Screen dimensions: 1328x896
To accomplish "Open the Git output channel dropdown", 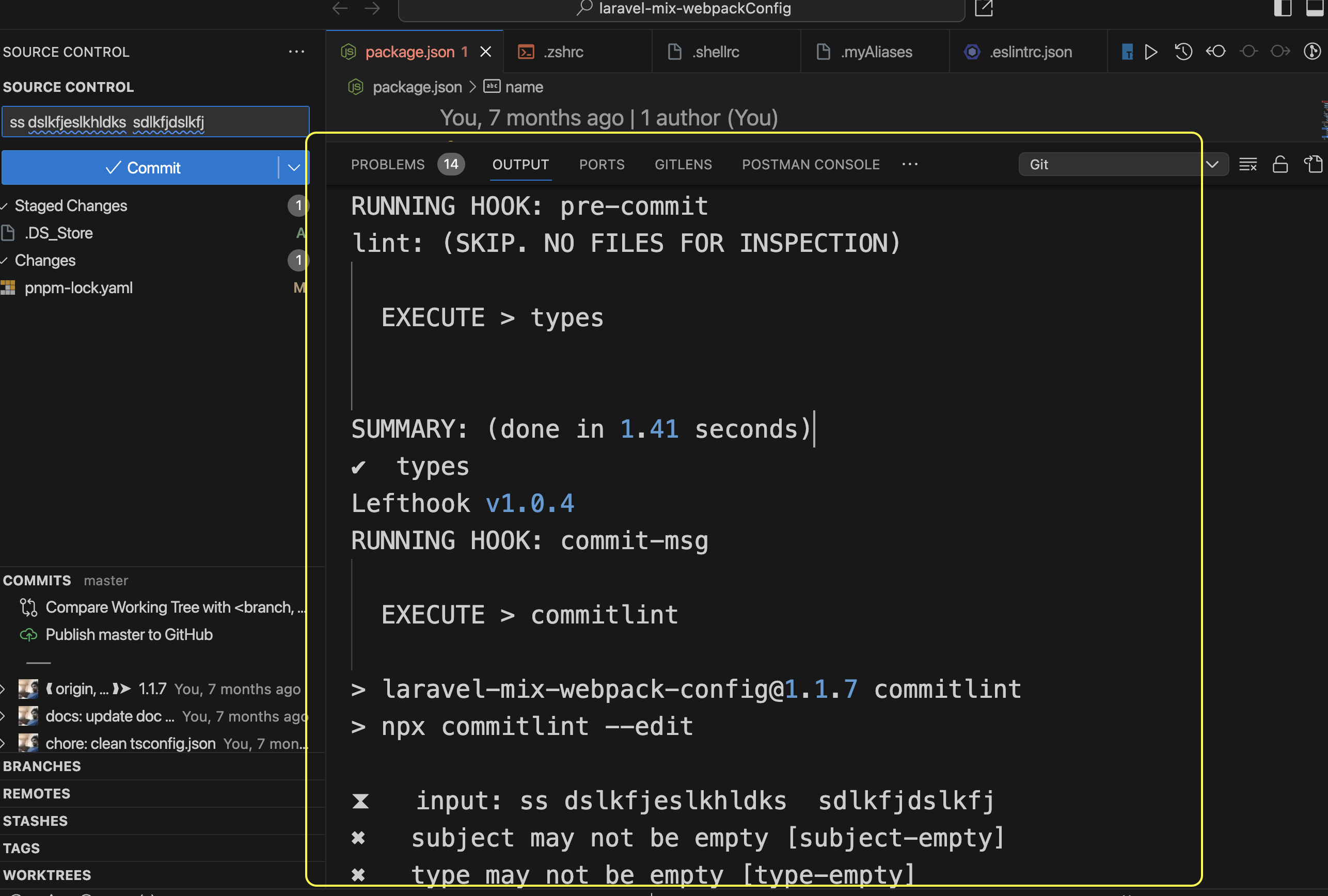I will click(1123, 165).
